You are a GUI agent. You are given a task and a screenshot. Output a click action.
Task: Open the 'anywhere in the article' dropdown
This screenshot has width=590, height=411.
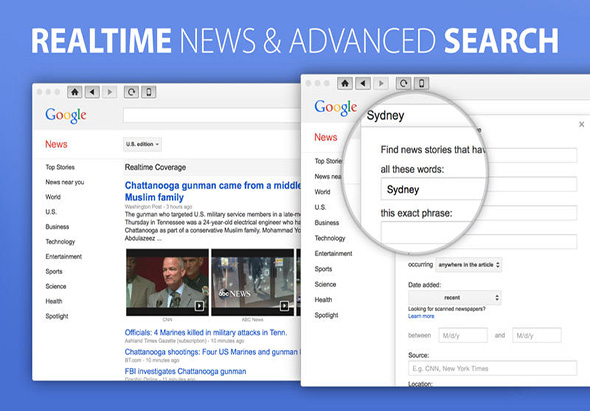click(468, 265)
